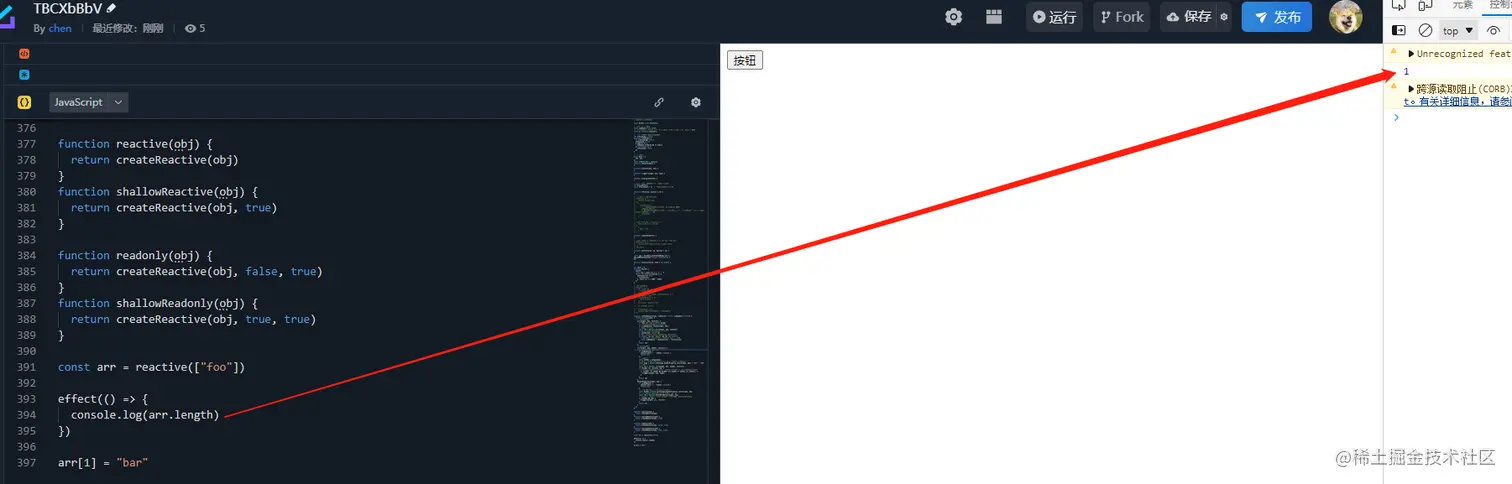The width and height of the screenshot is (1512, 484).
Task: Click the Fork button
Action: click(1121, 17)
